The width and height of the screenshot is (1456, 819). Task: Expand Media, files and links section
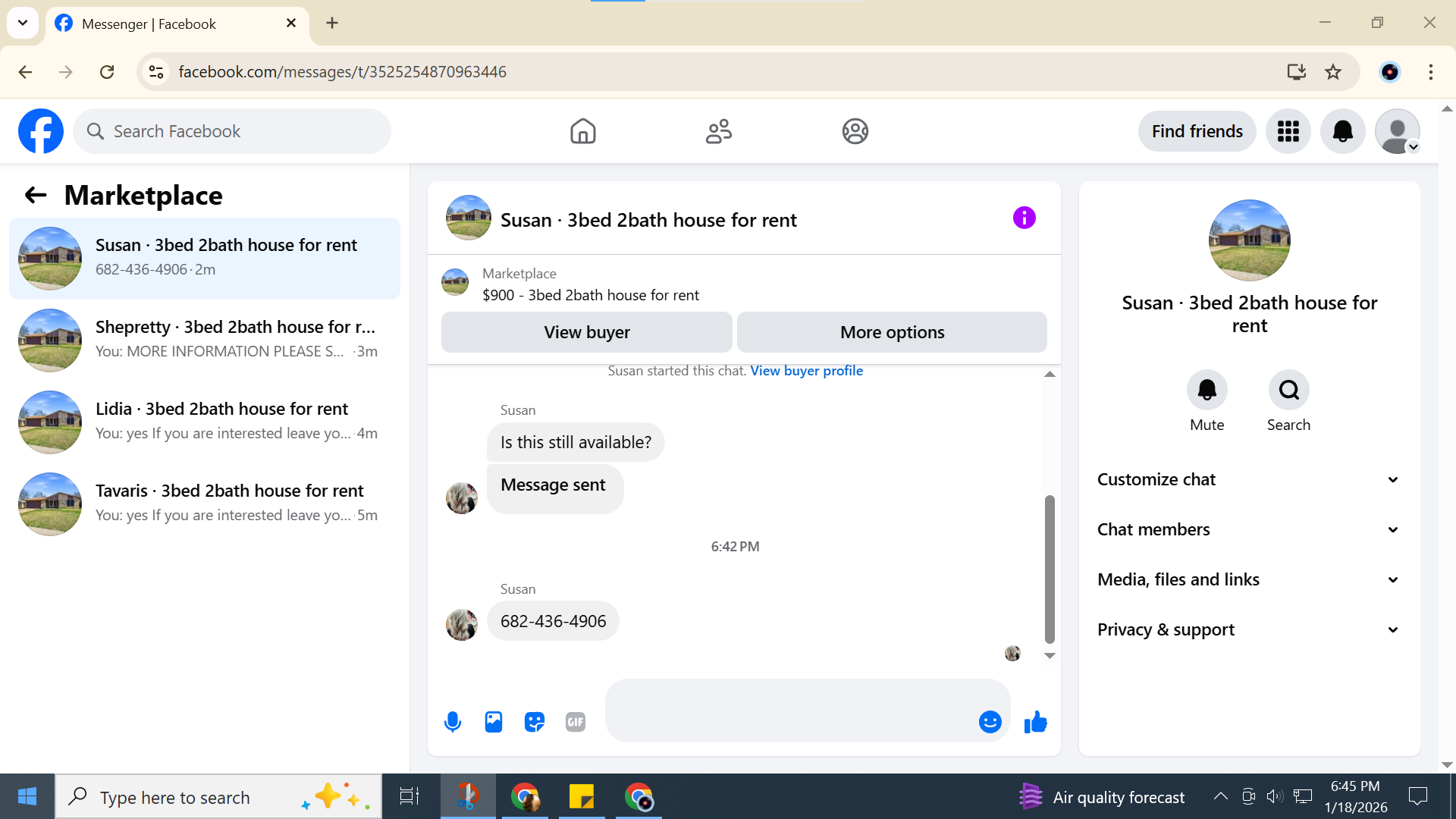coord(1249,579)
